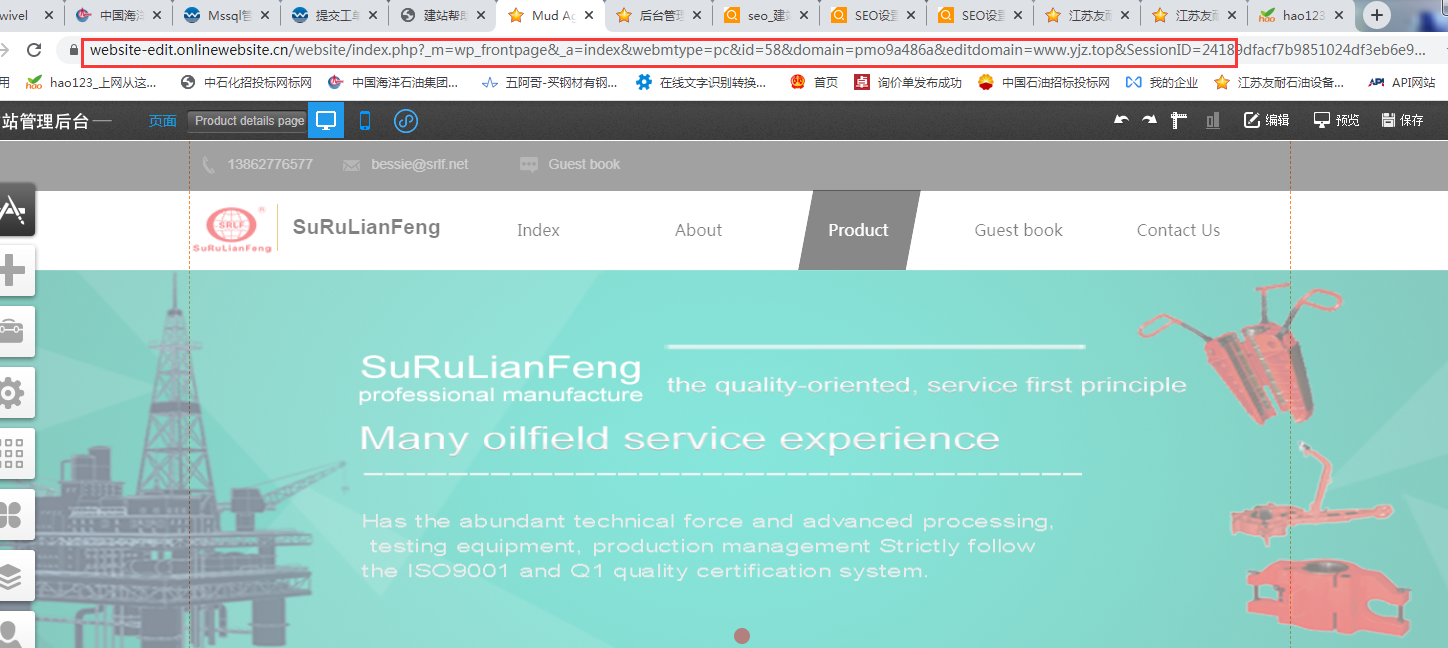Click the 预览 preview button
Image resolution: width=1448 pixels, height=648 pixels.
click(1336, 120)
